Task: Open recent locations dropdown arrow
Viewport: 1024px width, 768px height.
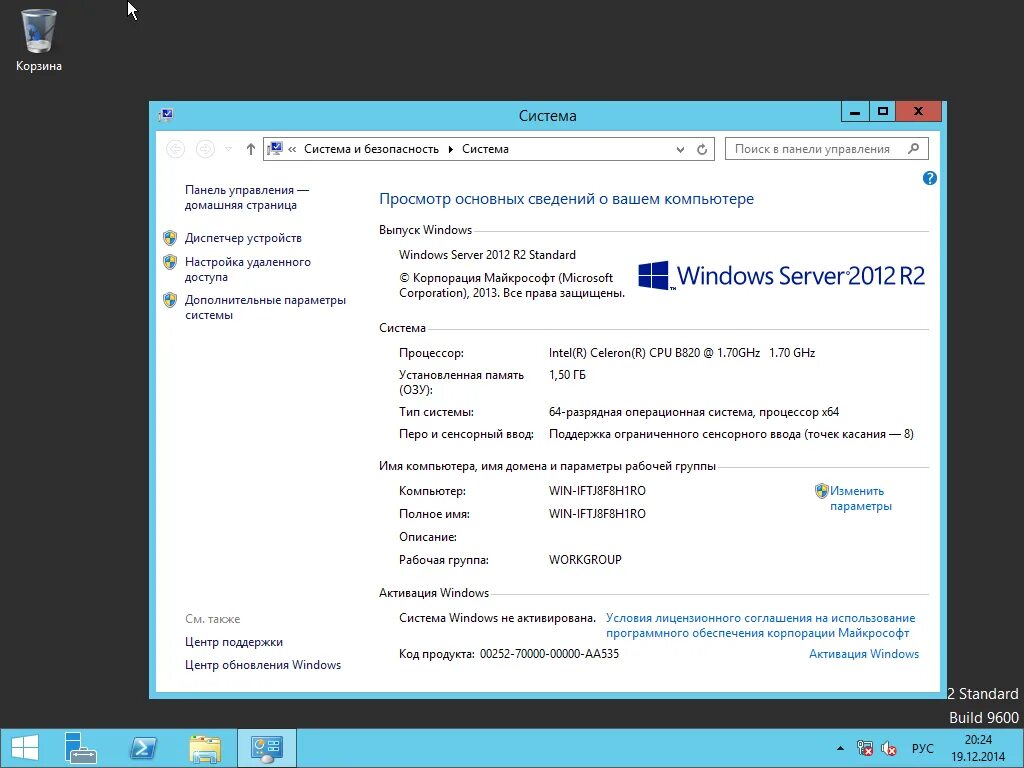Action: click(x=228, y=149)
